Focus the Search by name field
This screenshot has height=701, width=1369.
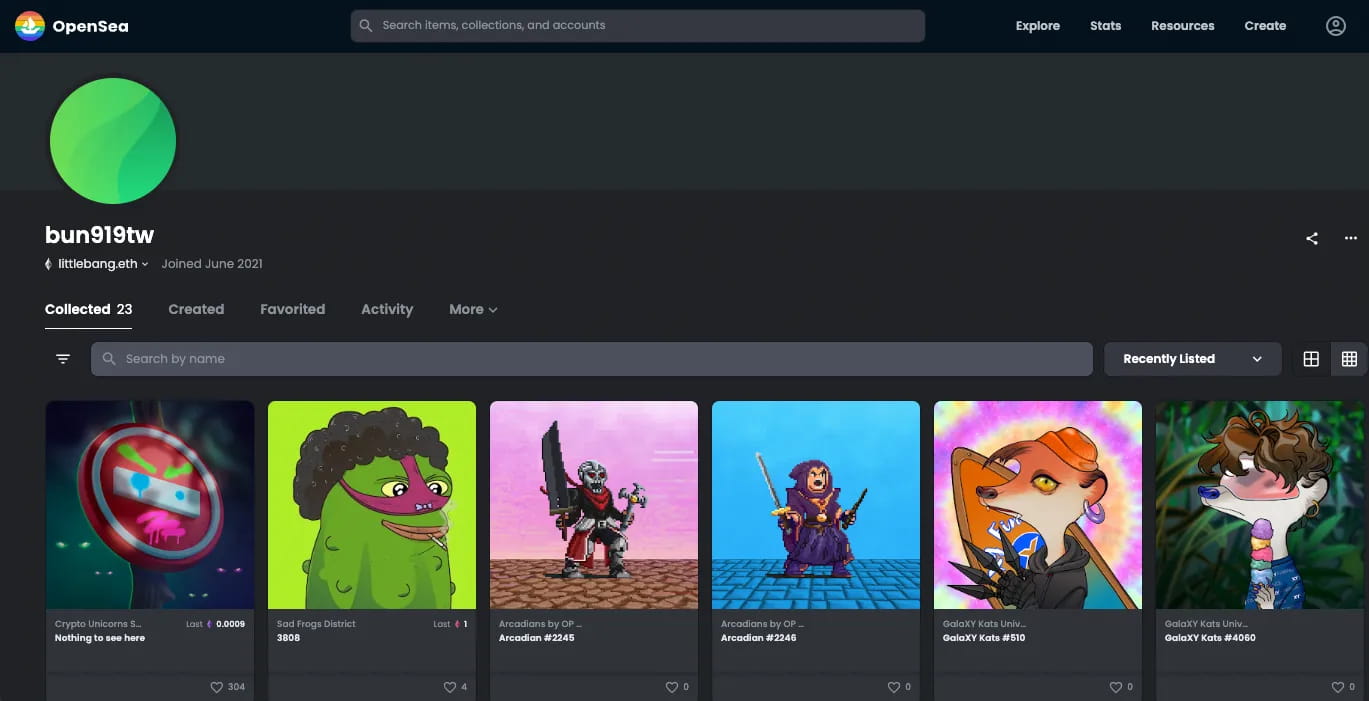[x=592, y=359]
